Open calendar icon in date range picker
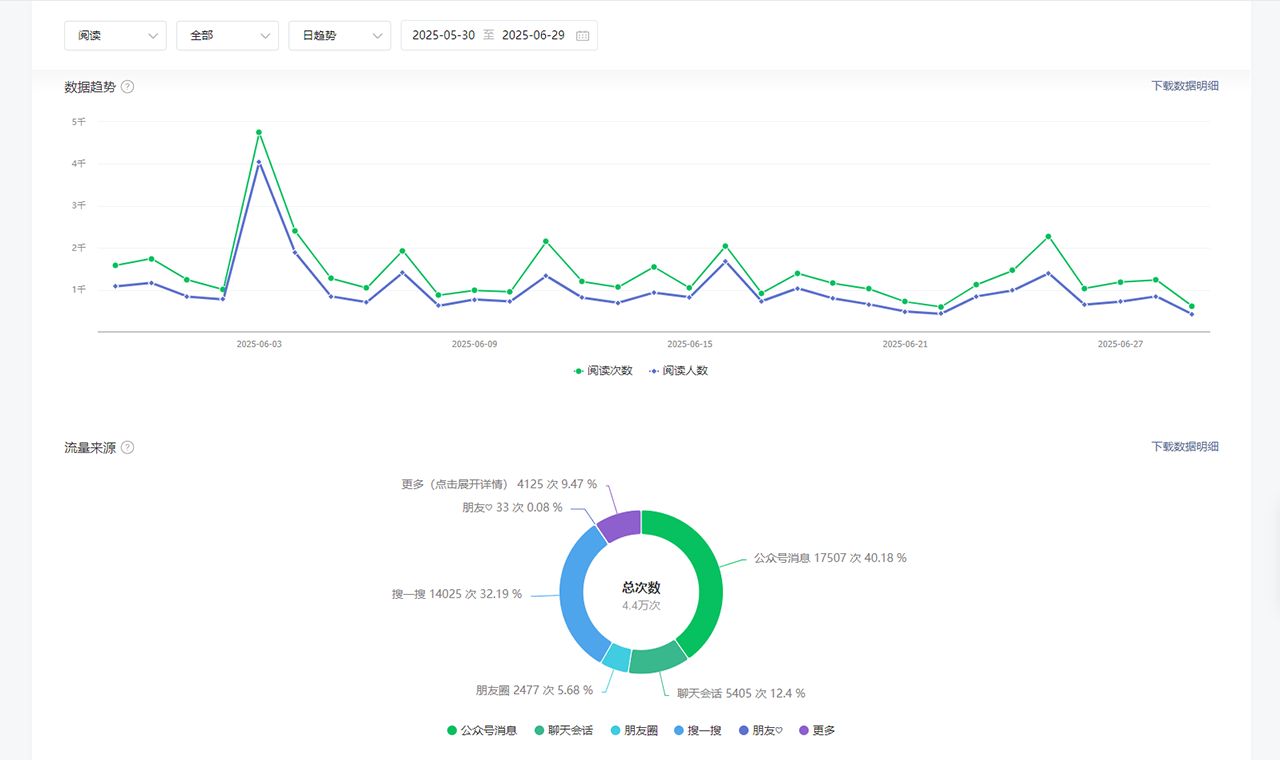This screenshot has width=1280, height=760. [x=582, y=36]
